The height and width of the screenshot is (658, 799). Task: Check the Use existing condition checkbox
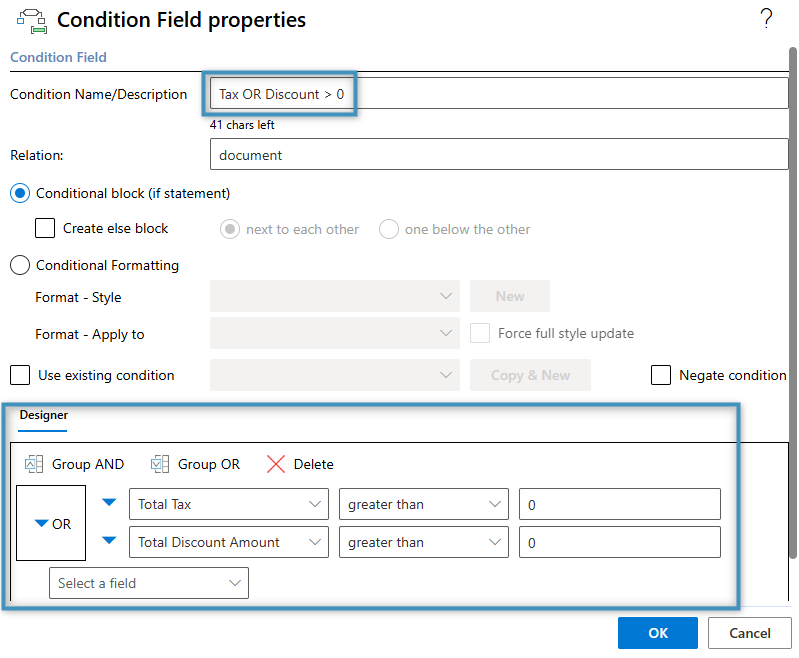(x=20, y=375)
